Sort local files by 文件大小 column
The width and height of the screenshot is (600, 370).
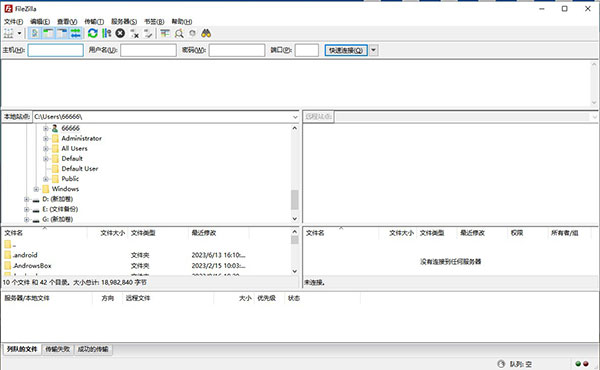click(108, 233)
